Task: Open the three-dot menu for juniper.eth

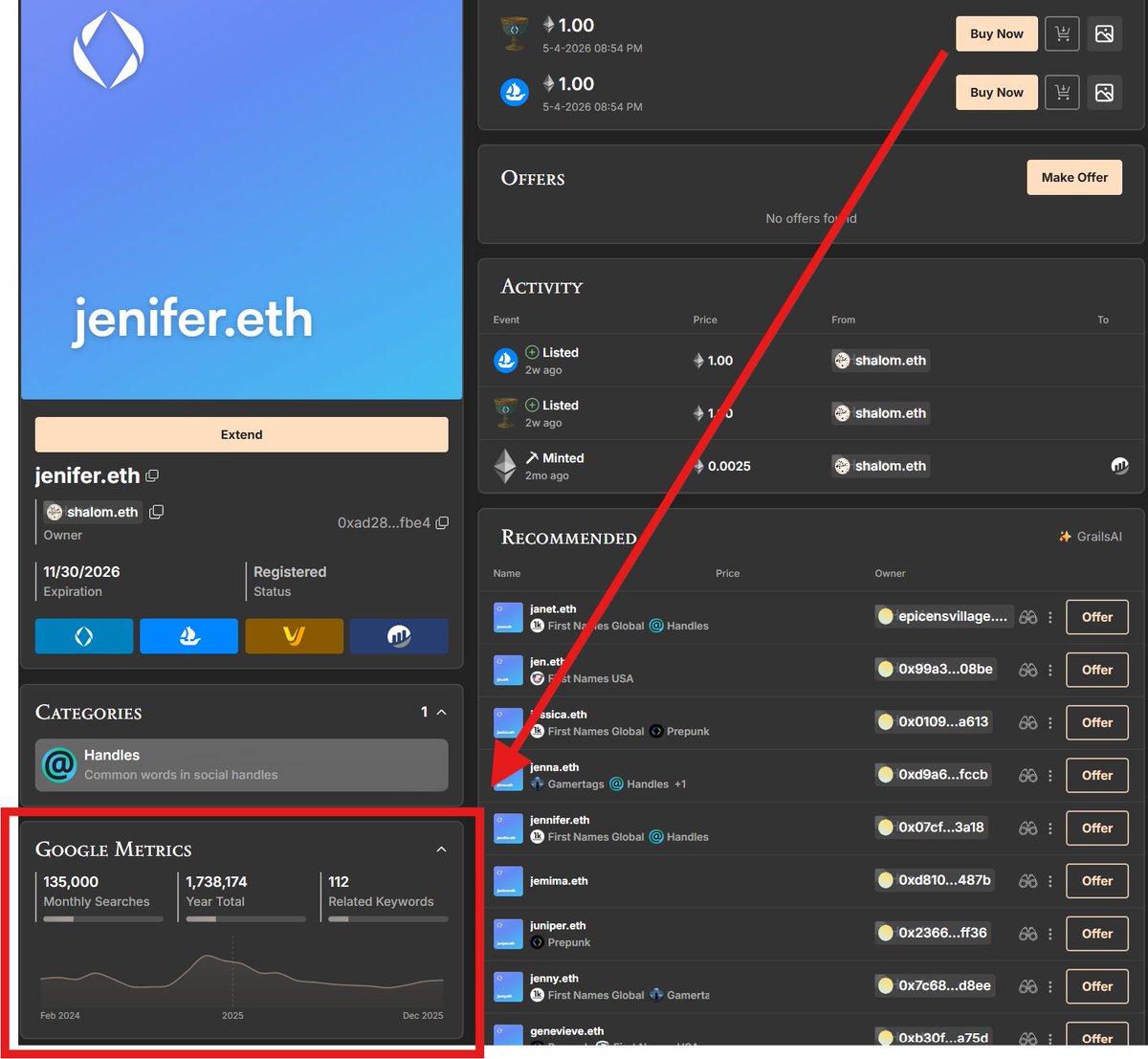Action: click(1049, 934)
